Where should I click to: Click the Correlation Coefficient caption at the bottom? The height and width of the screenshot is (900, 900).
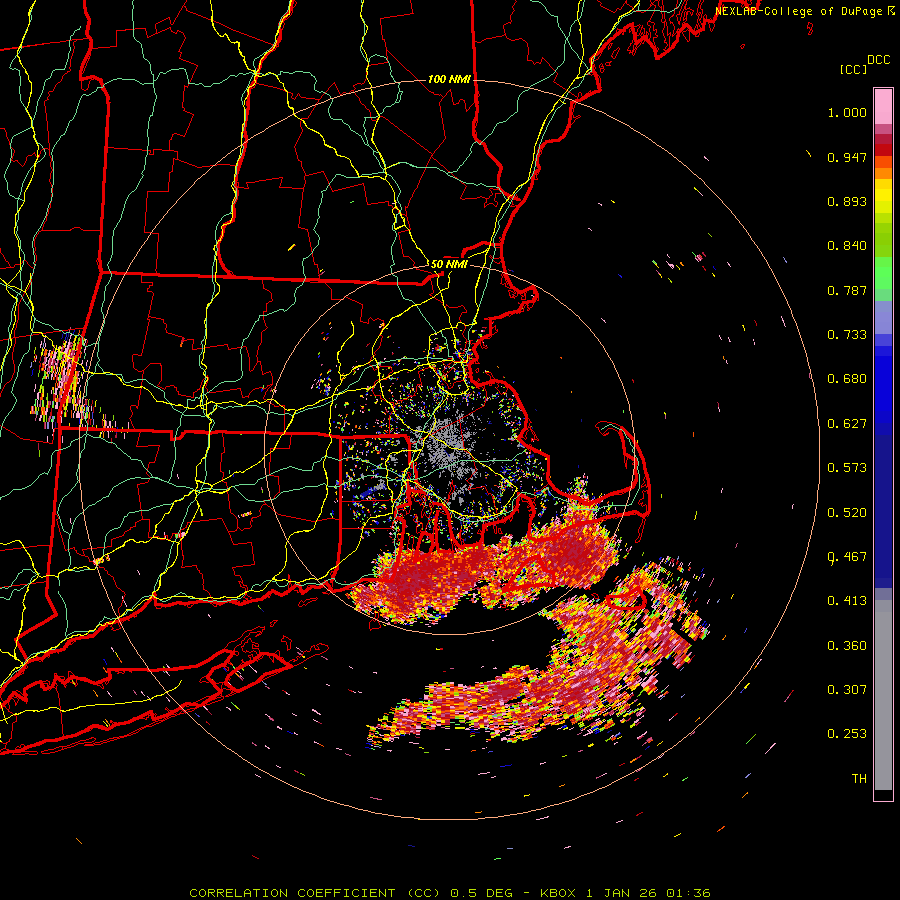point(450,893)
